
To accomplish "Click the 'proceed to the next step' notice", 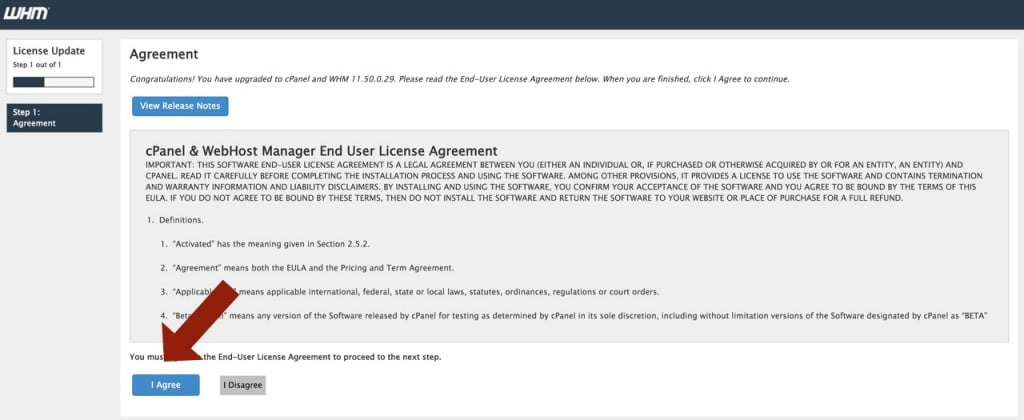I will [x=285, y=357].
